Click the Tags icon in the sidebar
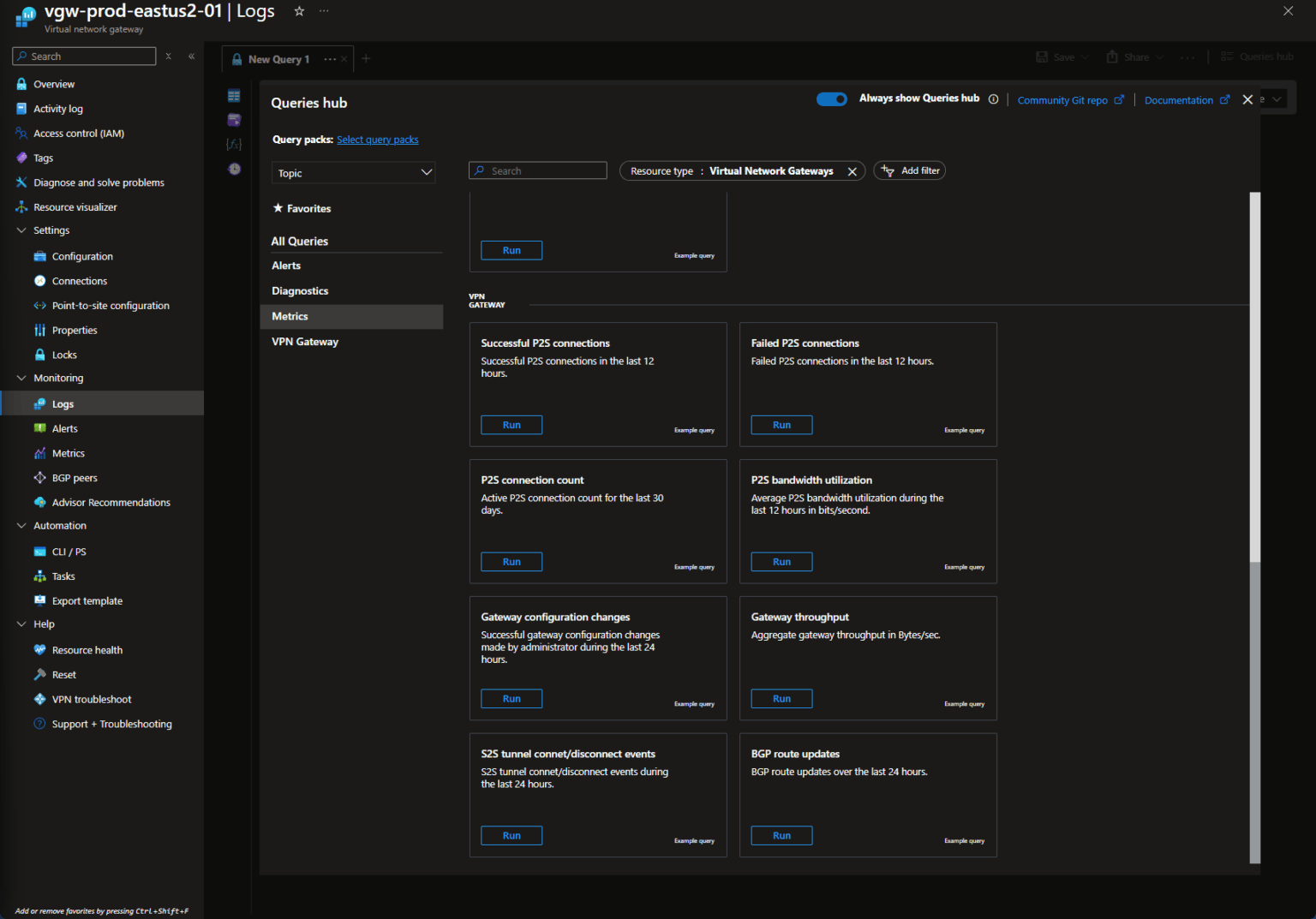 pos(21,158)
